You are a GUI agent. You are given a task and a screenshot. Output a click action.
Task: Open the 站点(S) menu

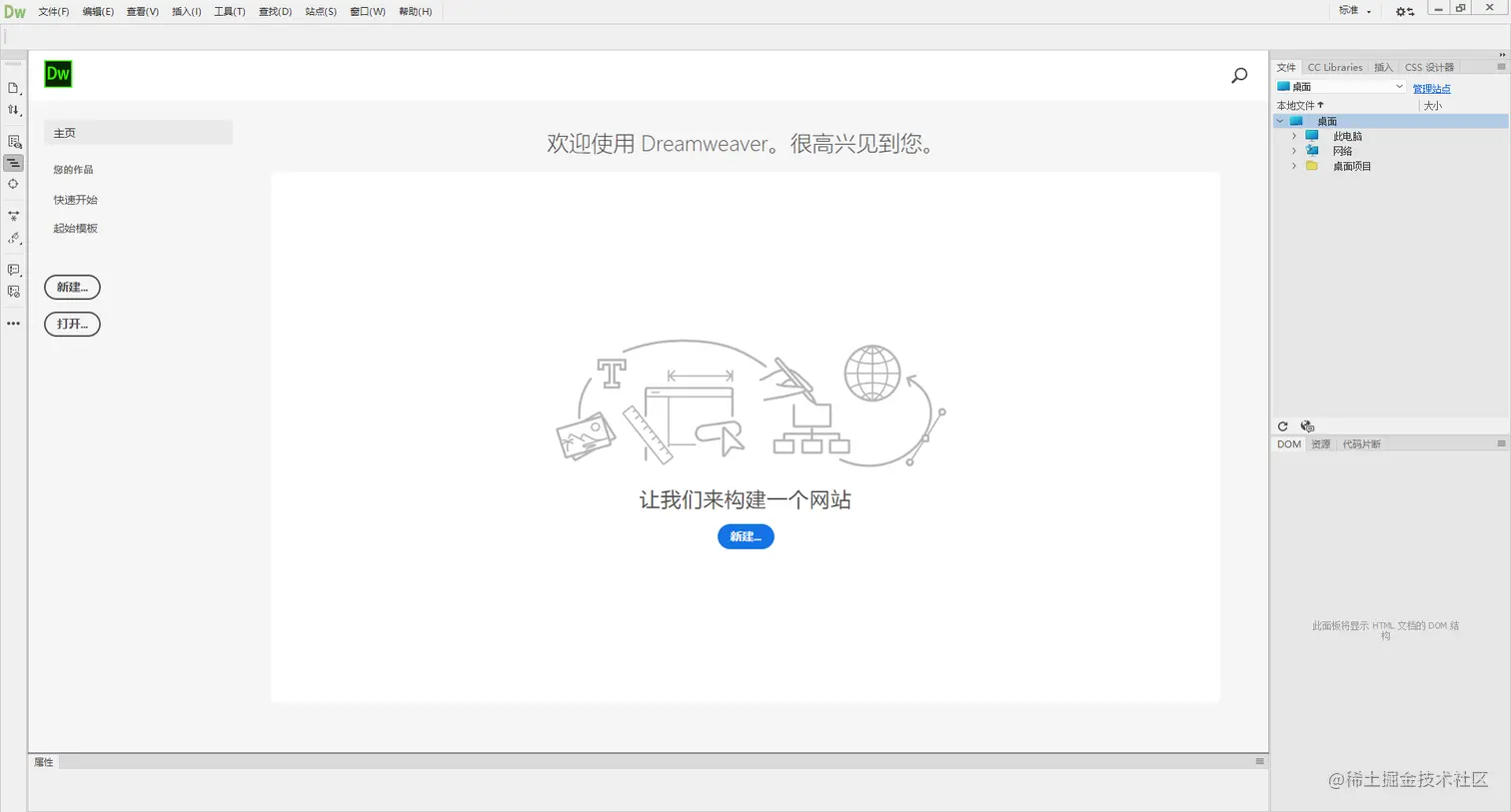click(321, 12)
